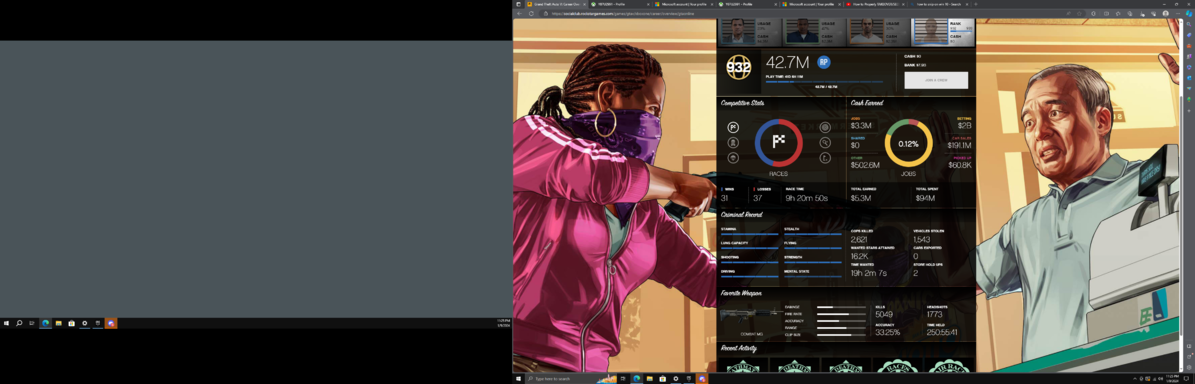Click the '2,621' cops killed value
The height and width of the screenshot is (384, 1195).
(x=859, y=239)
